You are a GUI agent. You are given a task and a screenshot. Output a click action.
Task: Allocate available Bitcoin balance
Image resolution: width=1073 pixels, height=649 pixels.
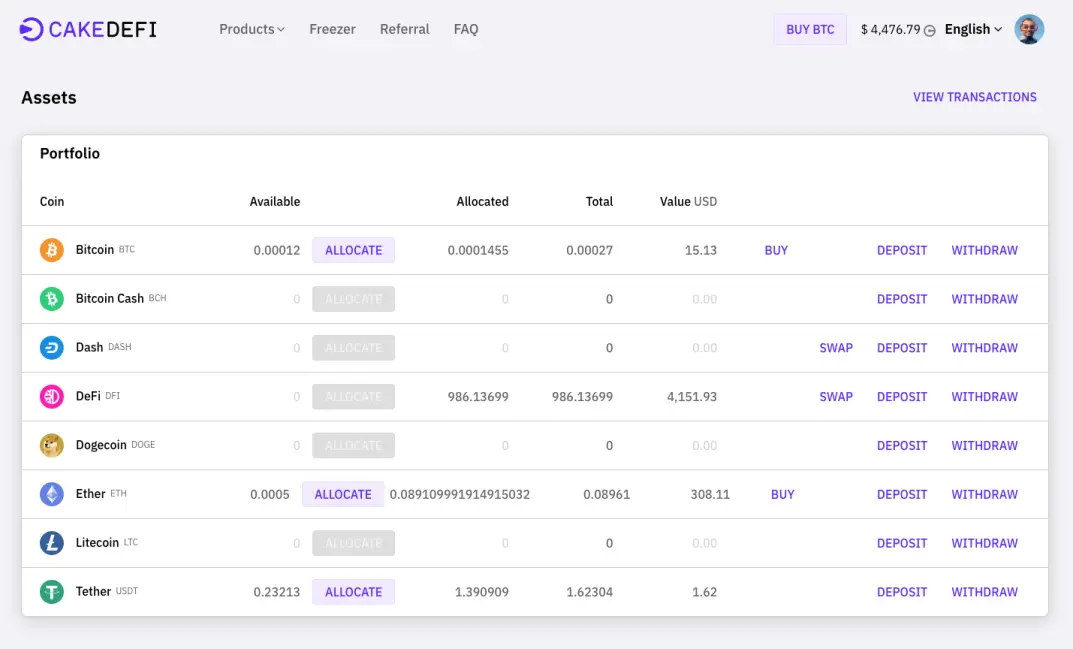coord(354,250)
